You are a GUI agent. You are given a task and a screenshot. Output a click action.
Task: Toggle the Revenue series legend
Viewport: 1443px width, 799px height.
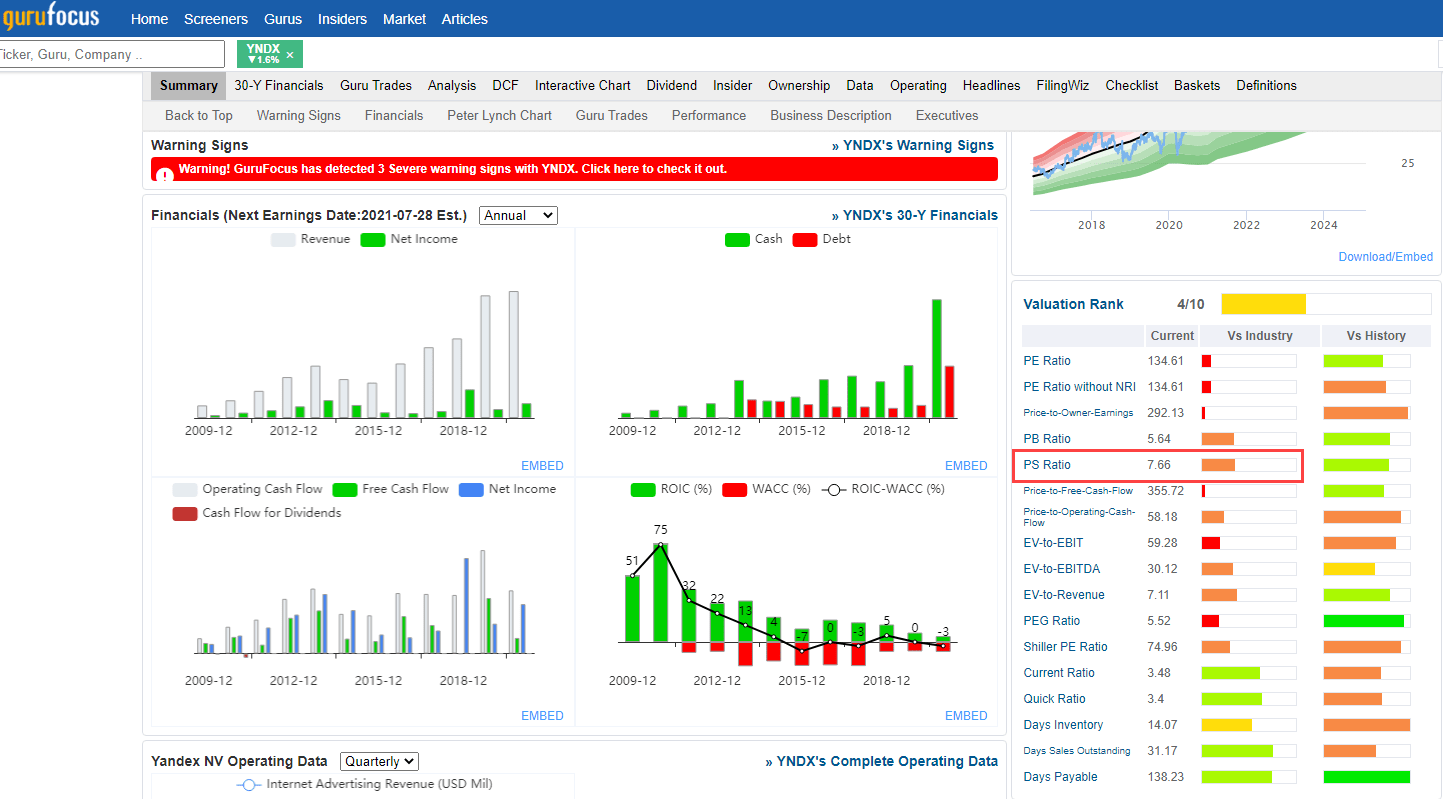[283, 240]
